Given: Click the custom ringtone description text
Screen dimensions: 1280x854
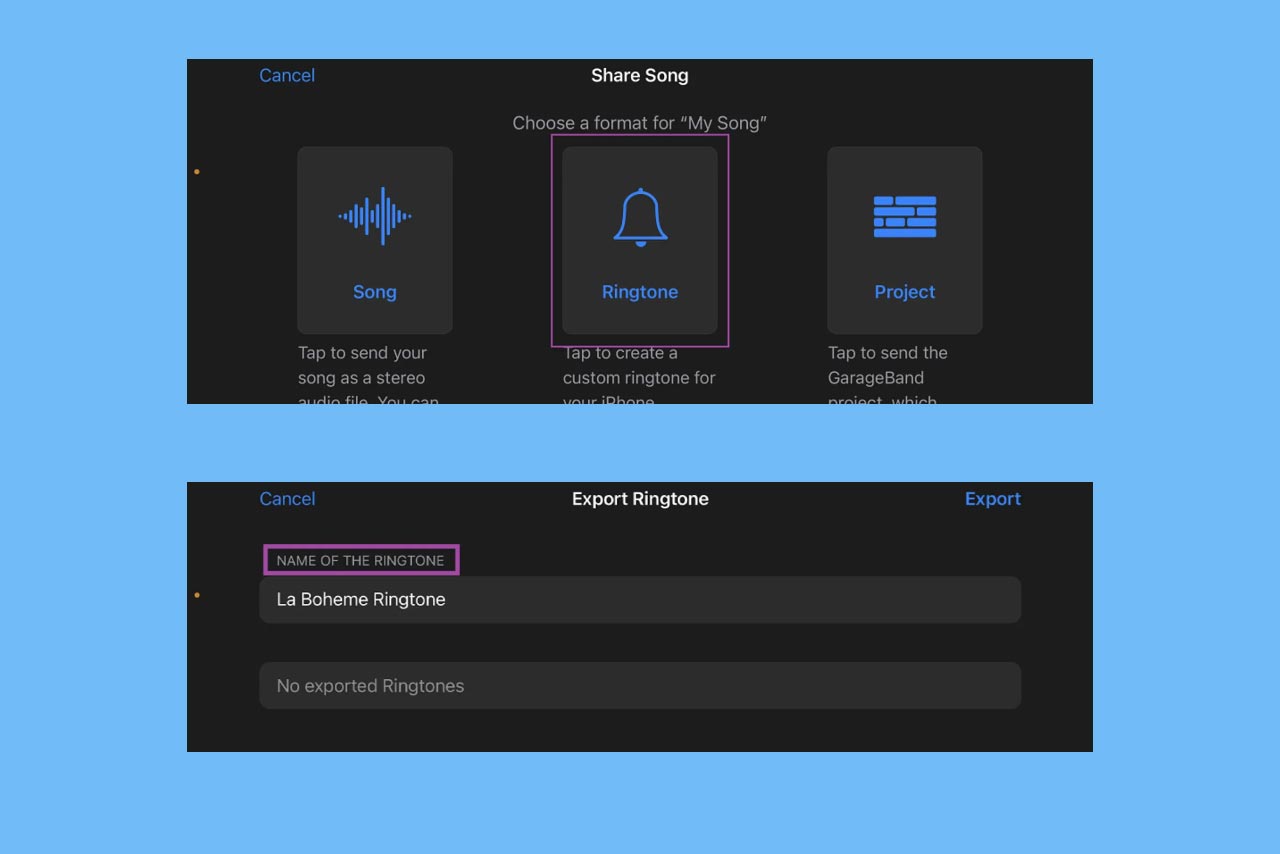Looking at the screenshot, I should pos(638,377).
